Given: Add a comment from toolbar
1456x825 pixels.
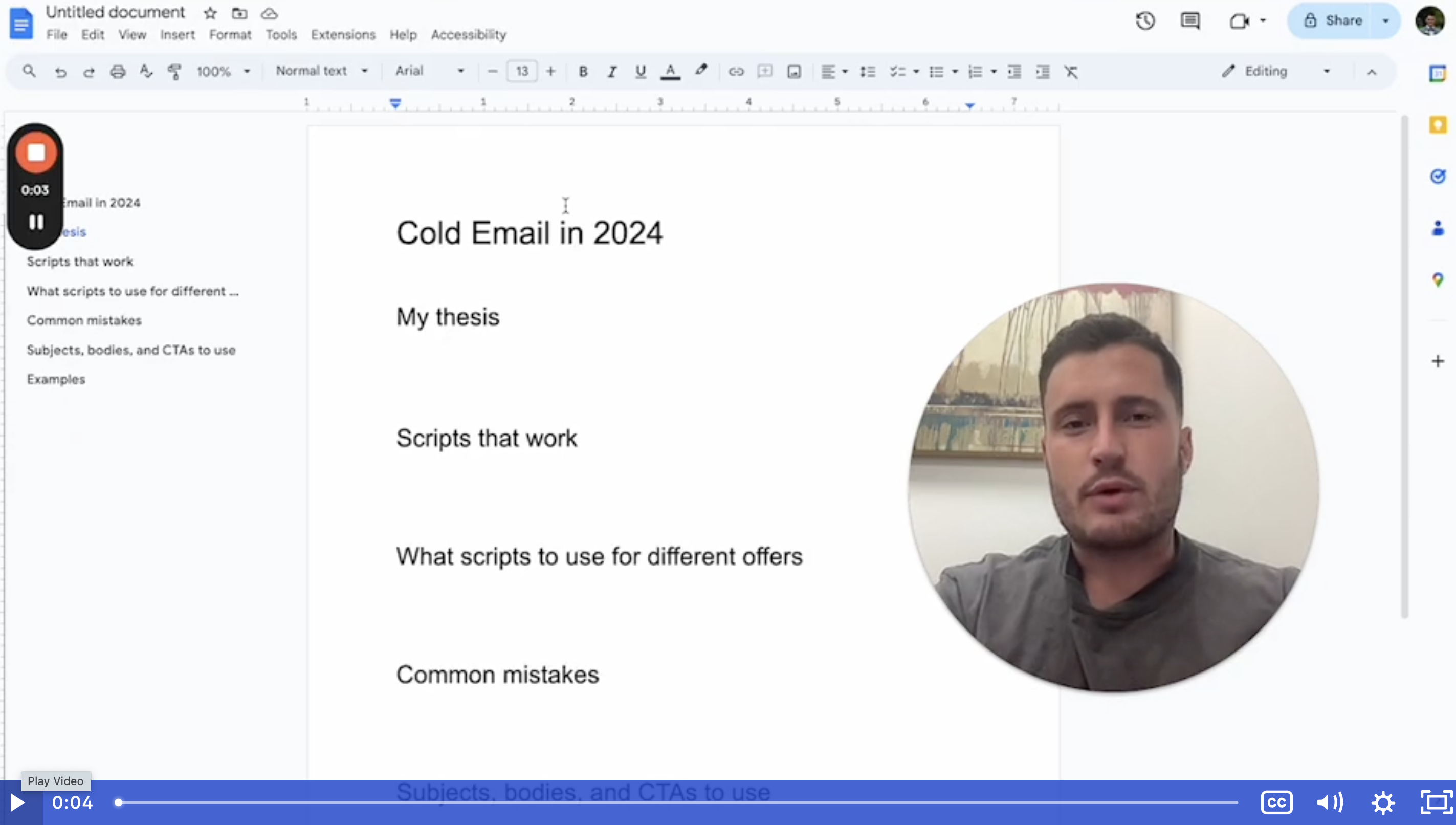Looking at the screenshot, I should pos(764,72).
